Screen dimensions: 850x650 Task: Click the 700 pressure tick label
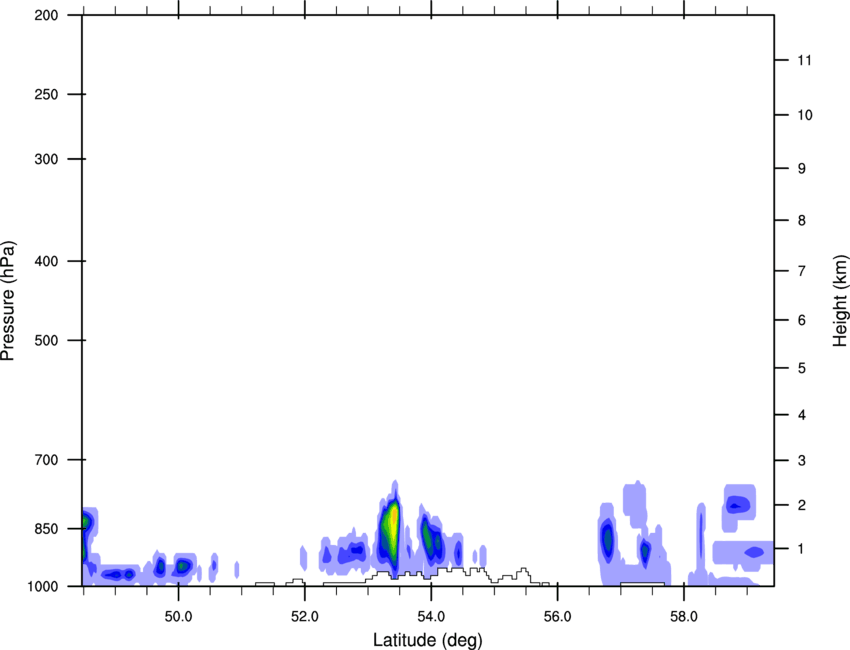click(x=46, y=460)
